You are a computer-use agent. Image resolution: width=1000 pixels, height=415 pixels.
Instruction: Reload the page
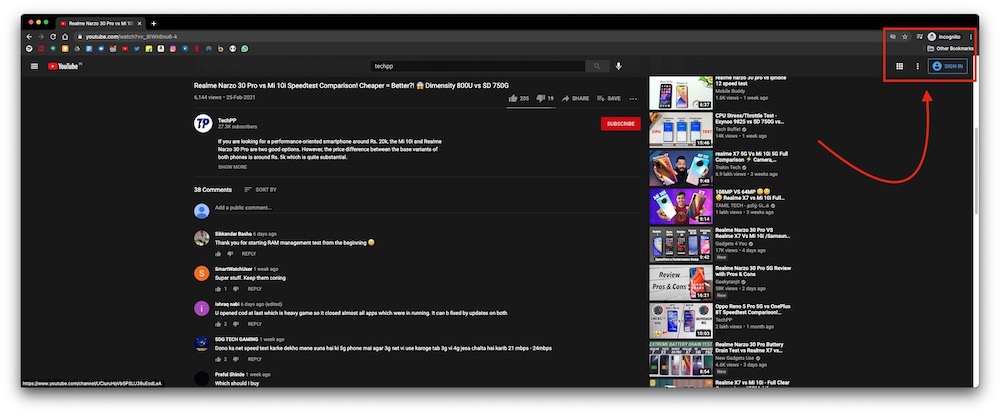[53, 37]
